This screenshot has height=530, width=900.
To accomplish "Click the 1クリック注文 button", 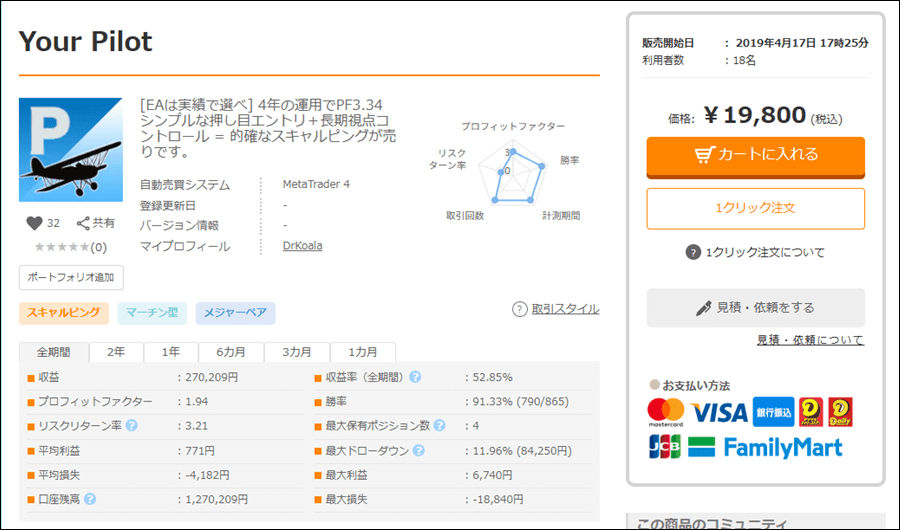I will tap(755, 208).
